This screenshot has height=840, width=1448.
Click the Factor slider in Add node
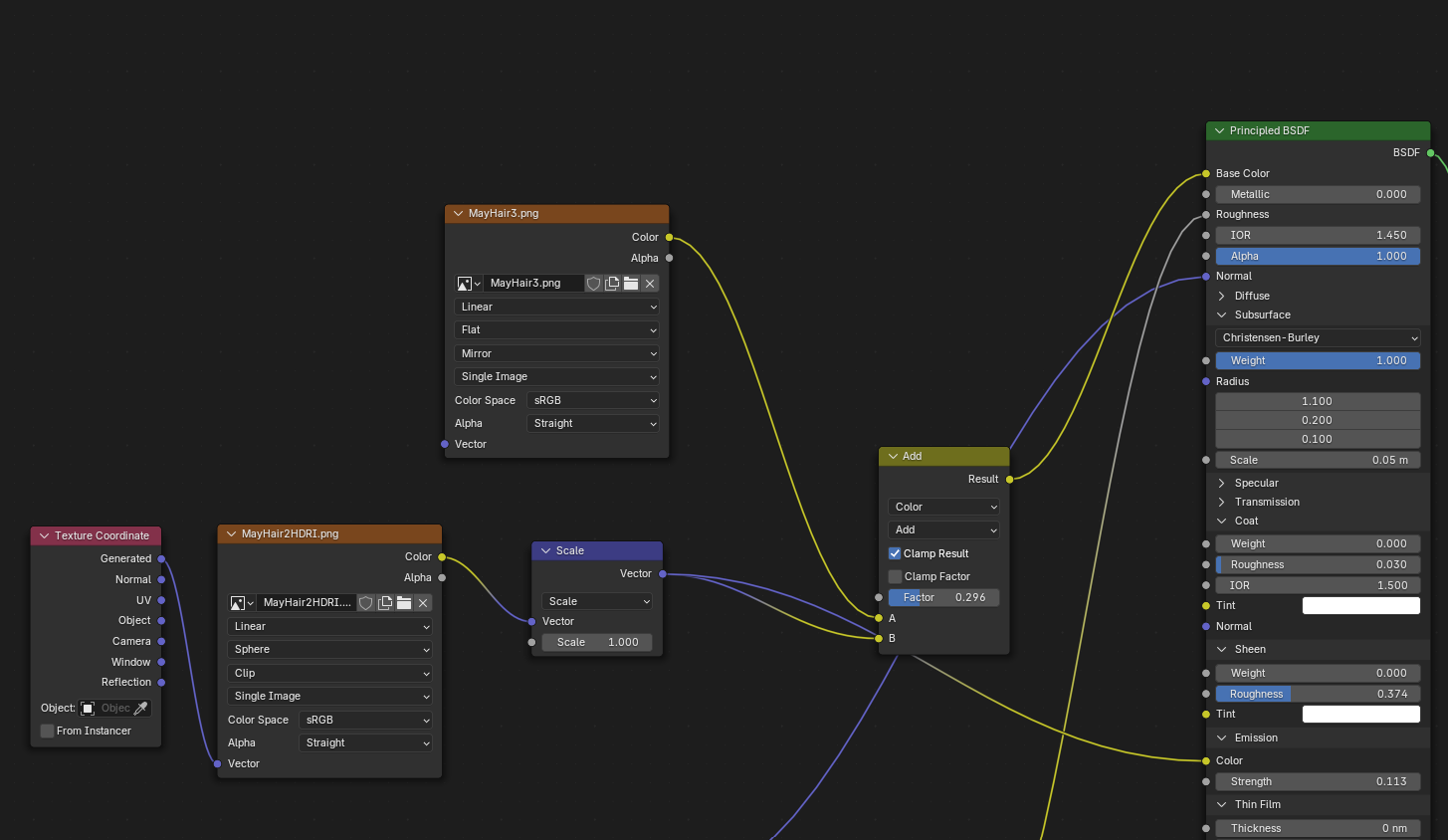click(x=942, y=597)
